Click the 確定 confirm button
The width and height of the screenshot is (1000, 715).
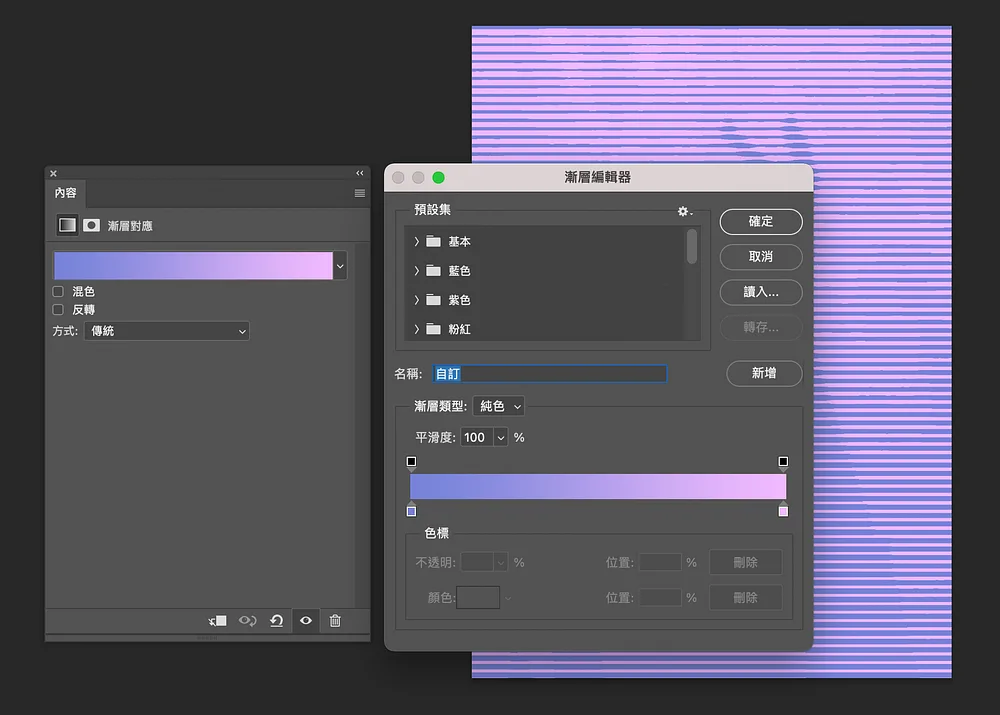[x=761, y=221]
